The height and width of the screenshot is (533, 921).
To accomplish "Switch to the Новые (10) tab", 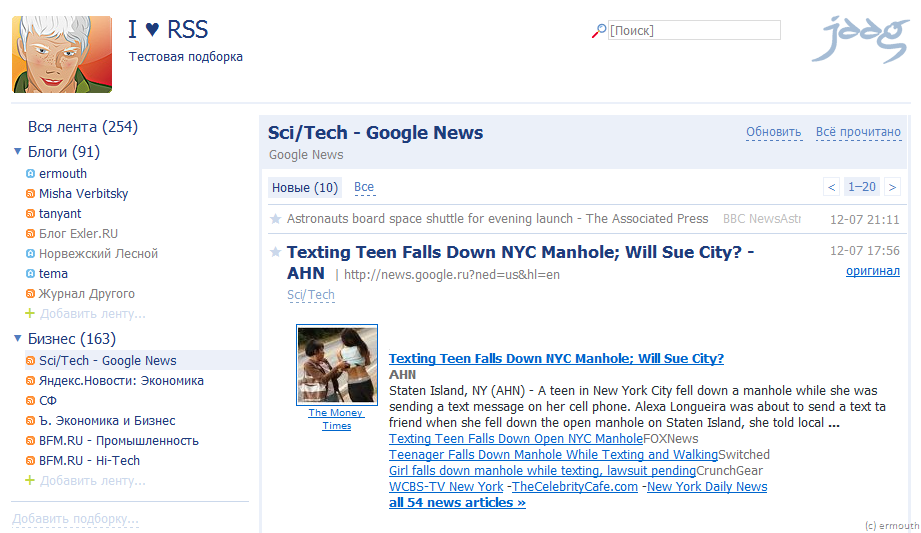I will tap(305, 187).
